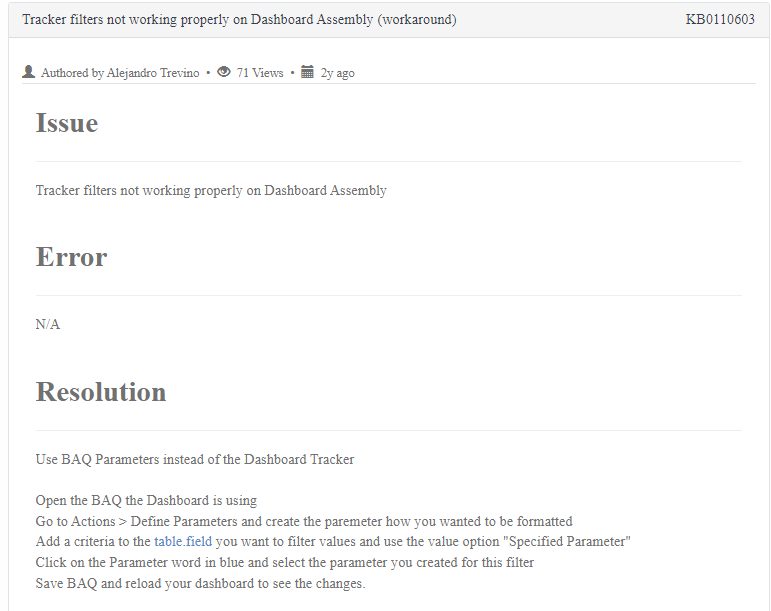
Task: Click the N/A text under Error
Action: pos(48,324)
